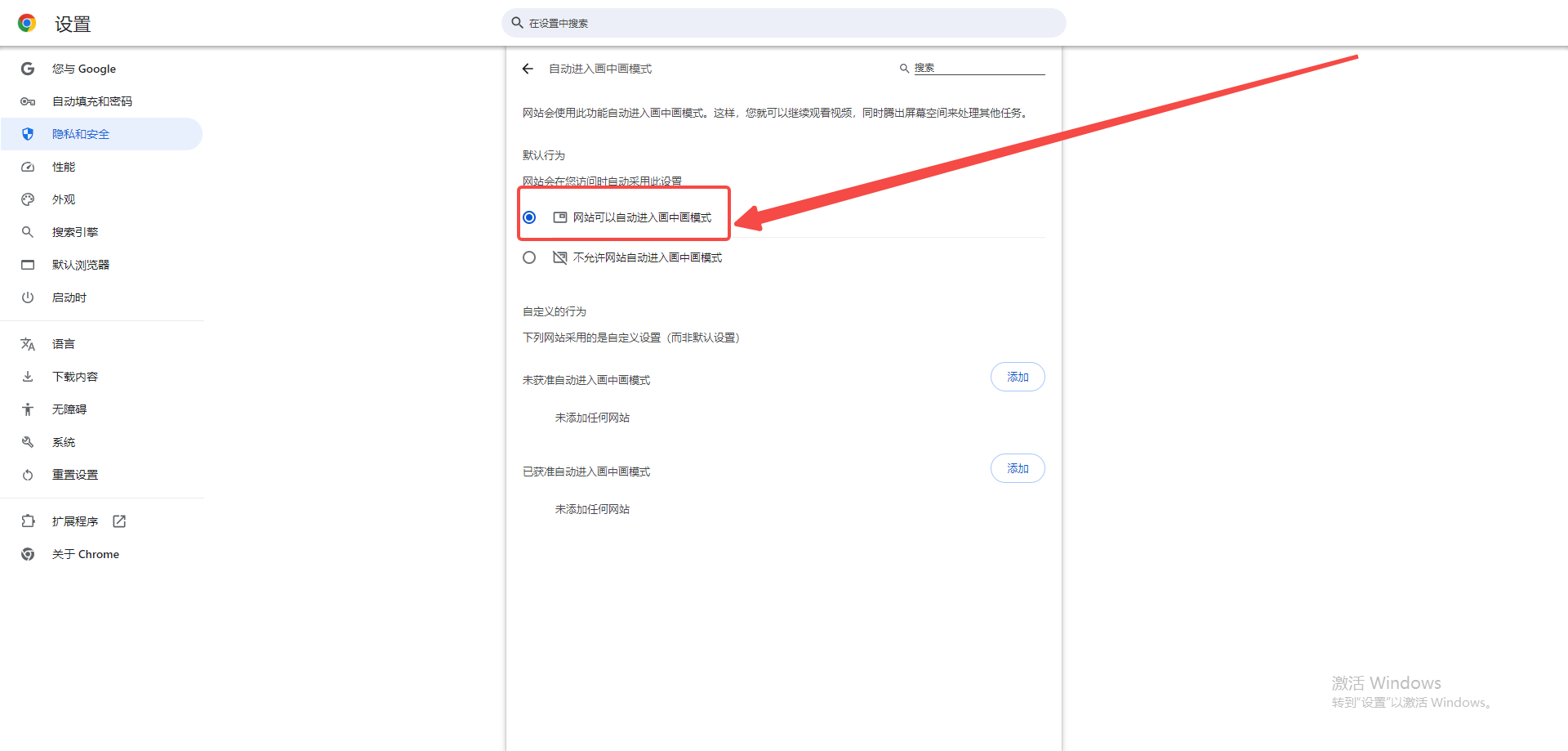Click the crossed-out picture-in-picture icon
The width and height of the screenshot is (1568, 751).
pos(560,257)
